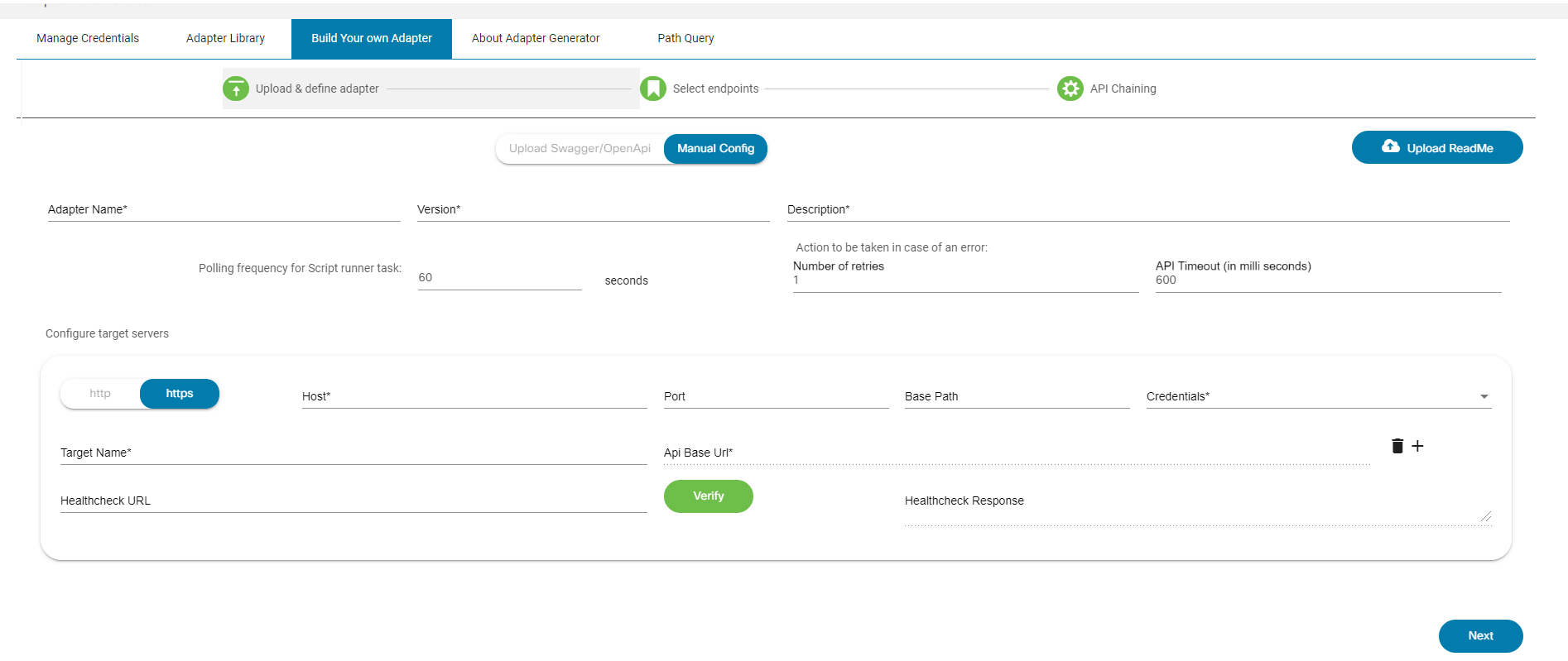Open the Credentials dropdown
Viewport: 1568px width, 661px height.
[1318, 397]
